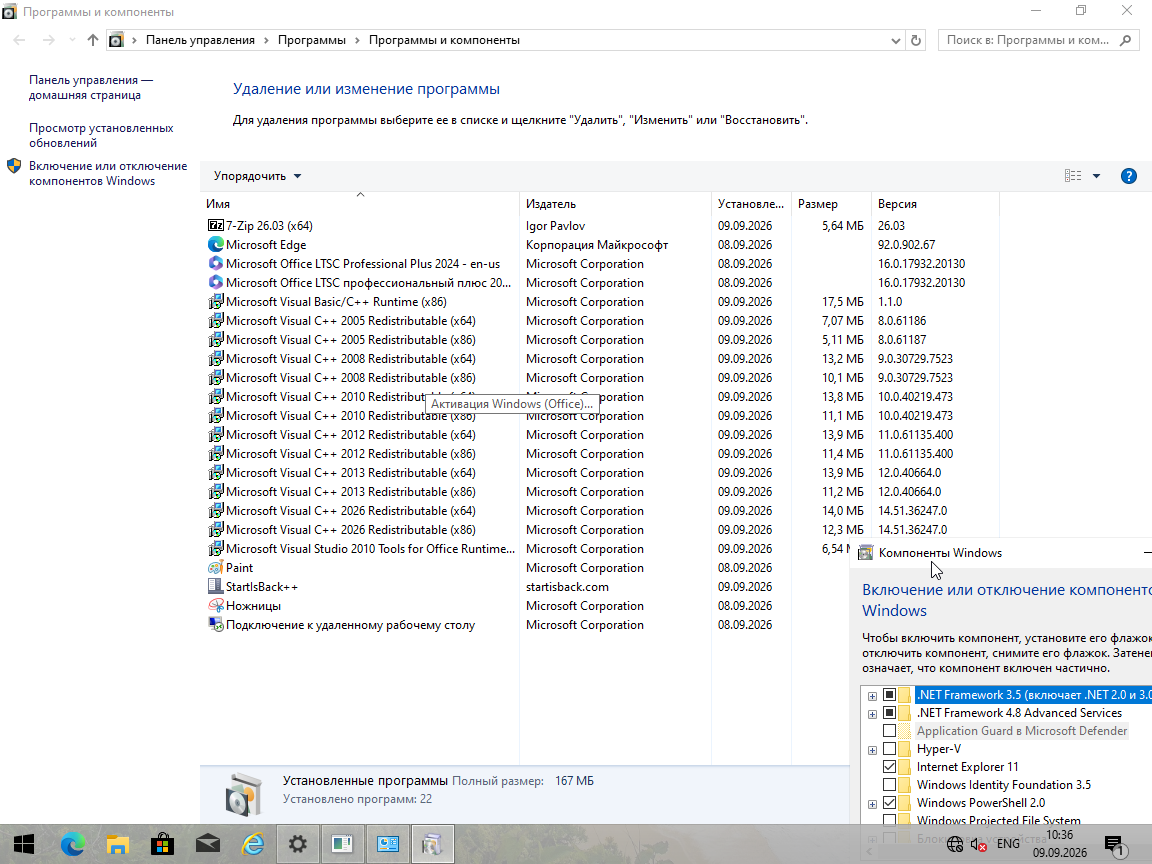
Task: Click the change view layout icon
Action: (1073, 176)
